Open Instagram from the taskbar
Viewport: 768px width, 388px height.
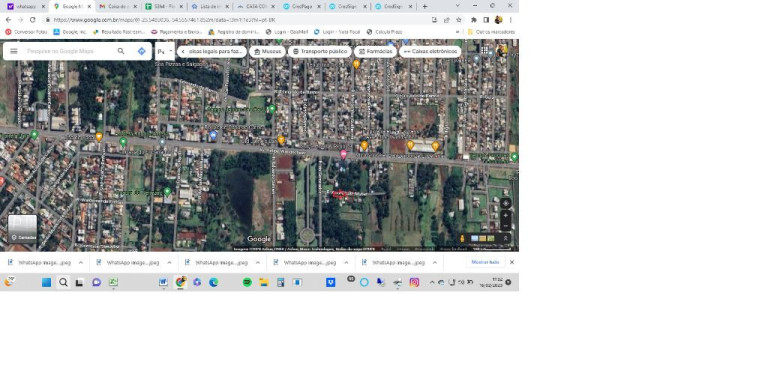(414, 282)
